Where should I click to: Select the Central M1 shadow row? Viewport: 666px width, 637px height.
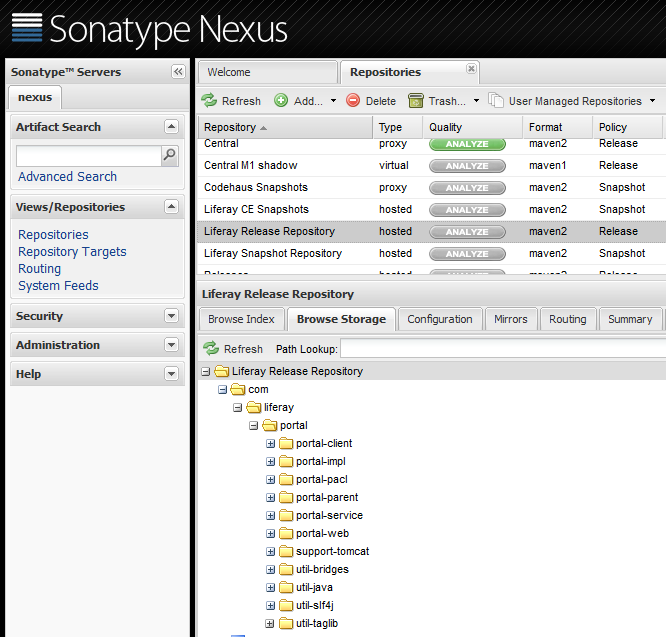[x=431, y=165]
